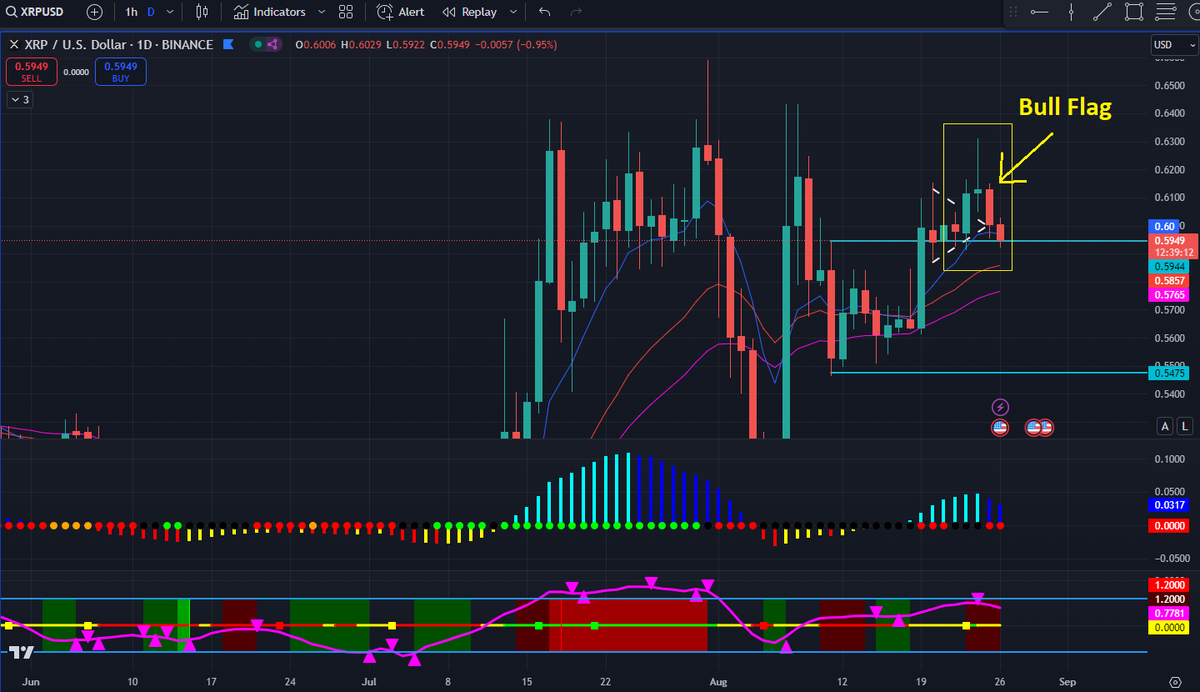The height and width of the screenshot is (692, 1200).
Task: Click the Jul label on the time axis
Action: 369,681
